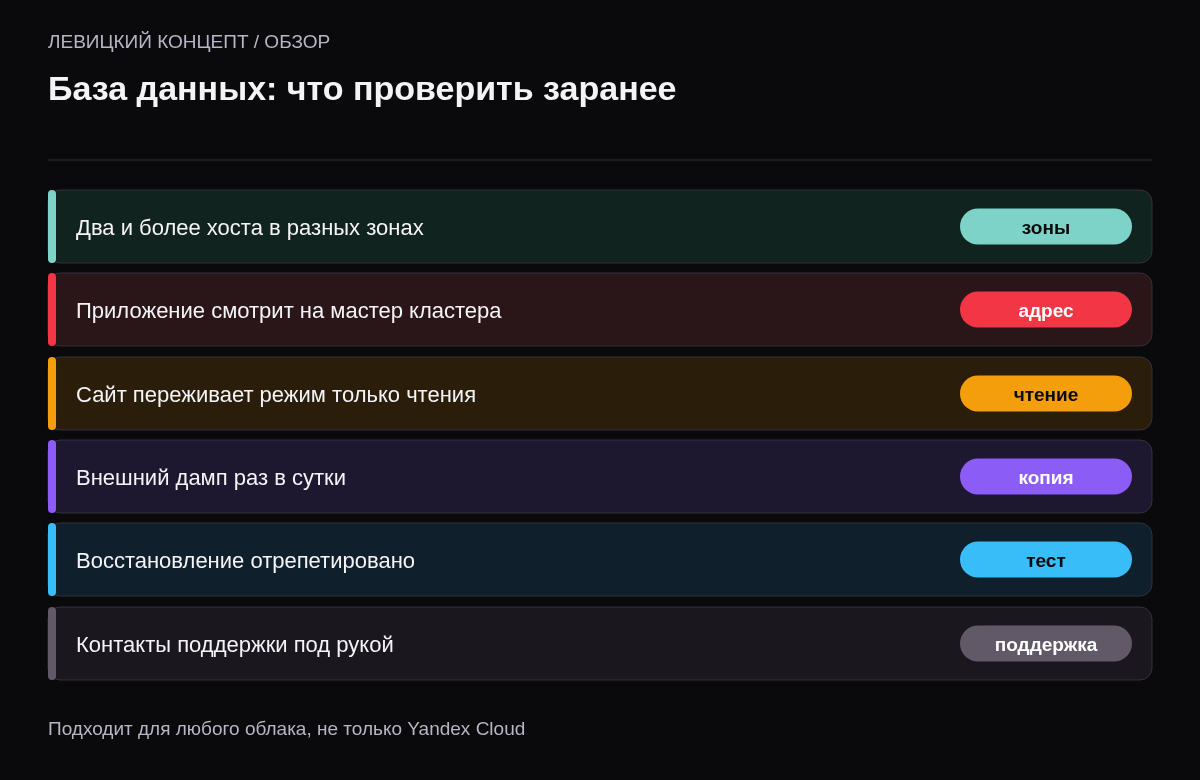Click the 'Восстановление отрепетировано' item
This screenshot has width=1200, height=780.
tap(600, 560)
